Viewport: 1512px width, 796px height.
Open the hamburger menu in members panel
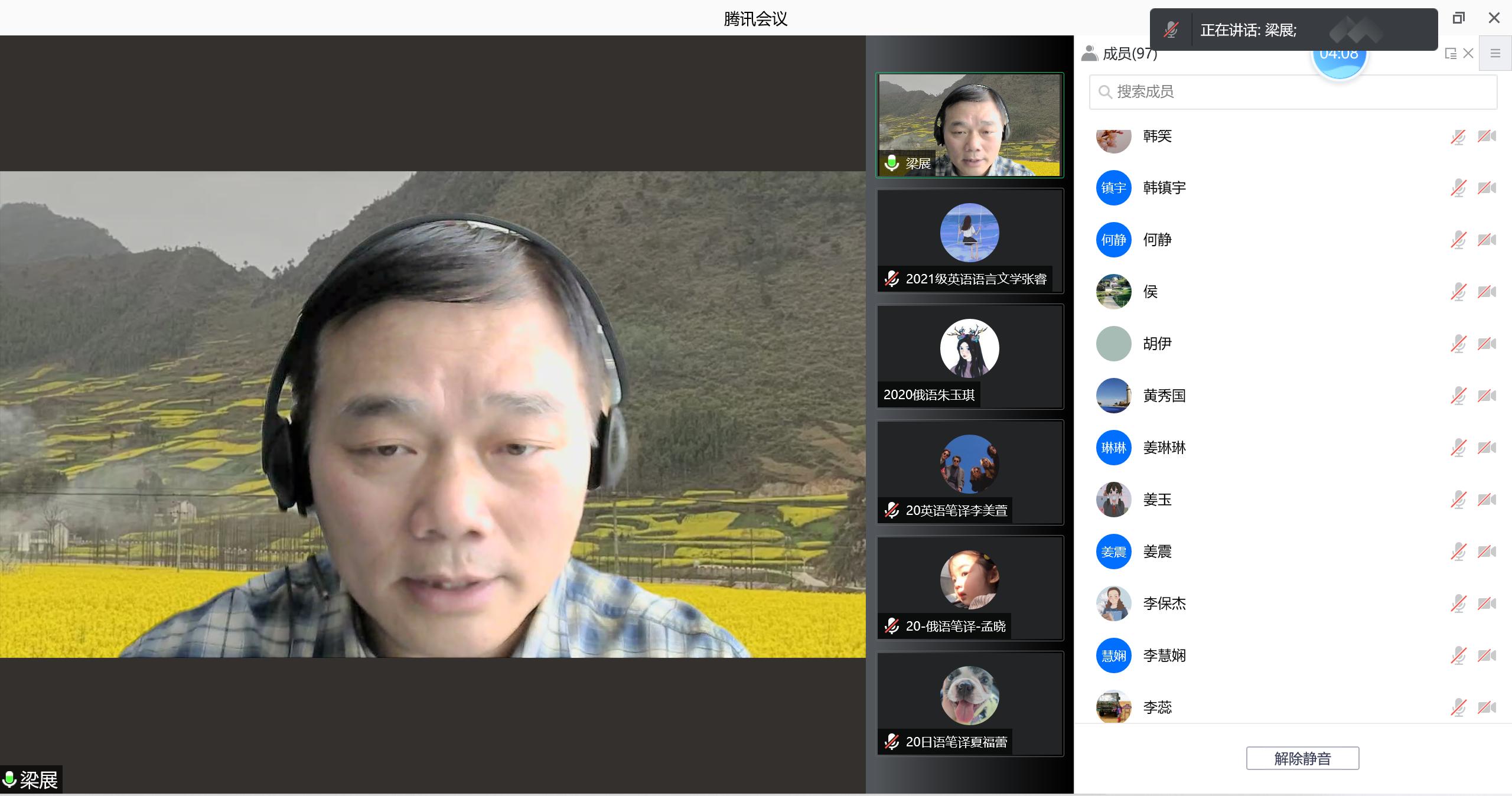1495,54
